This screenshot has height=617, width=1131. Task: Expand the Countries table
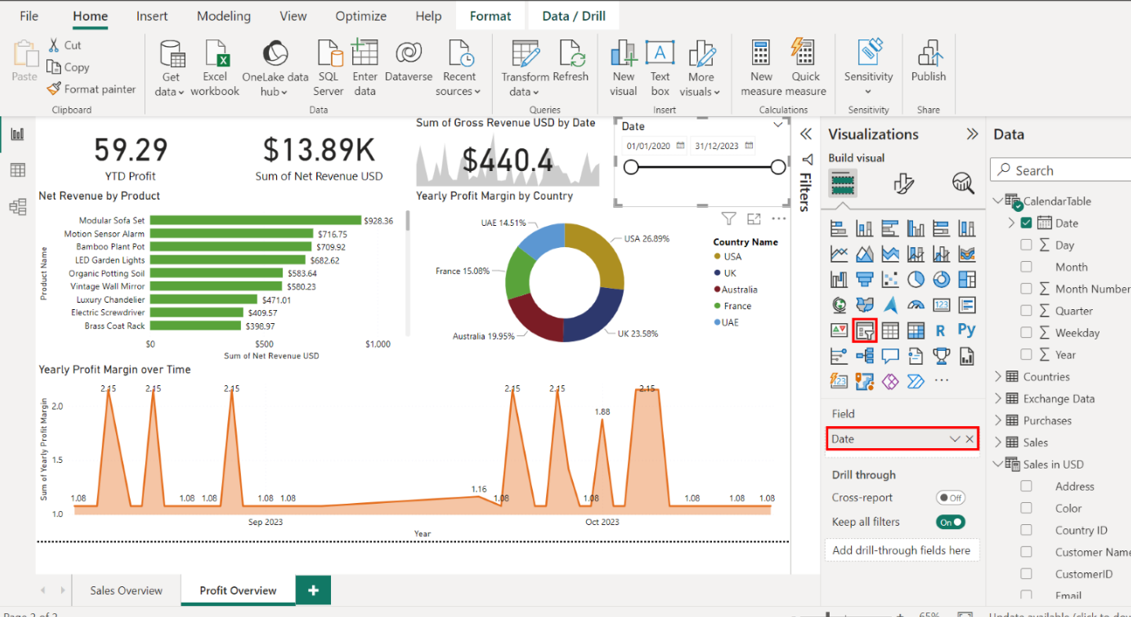998,377
